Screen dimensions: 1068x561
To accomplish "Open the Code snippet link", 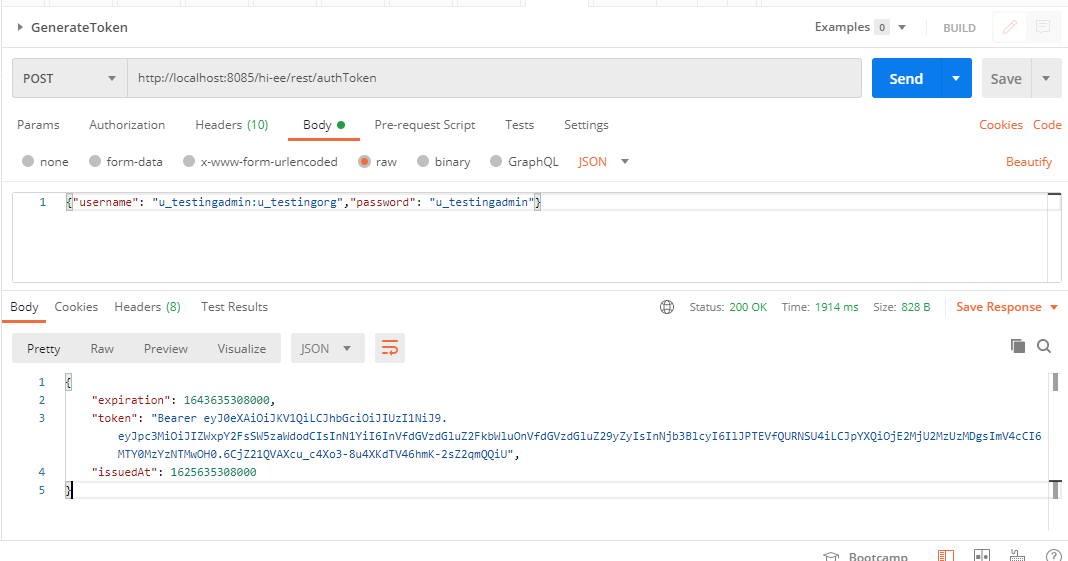I will point(1047,125).
